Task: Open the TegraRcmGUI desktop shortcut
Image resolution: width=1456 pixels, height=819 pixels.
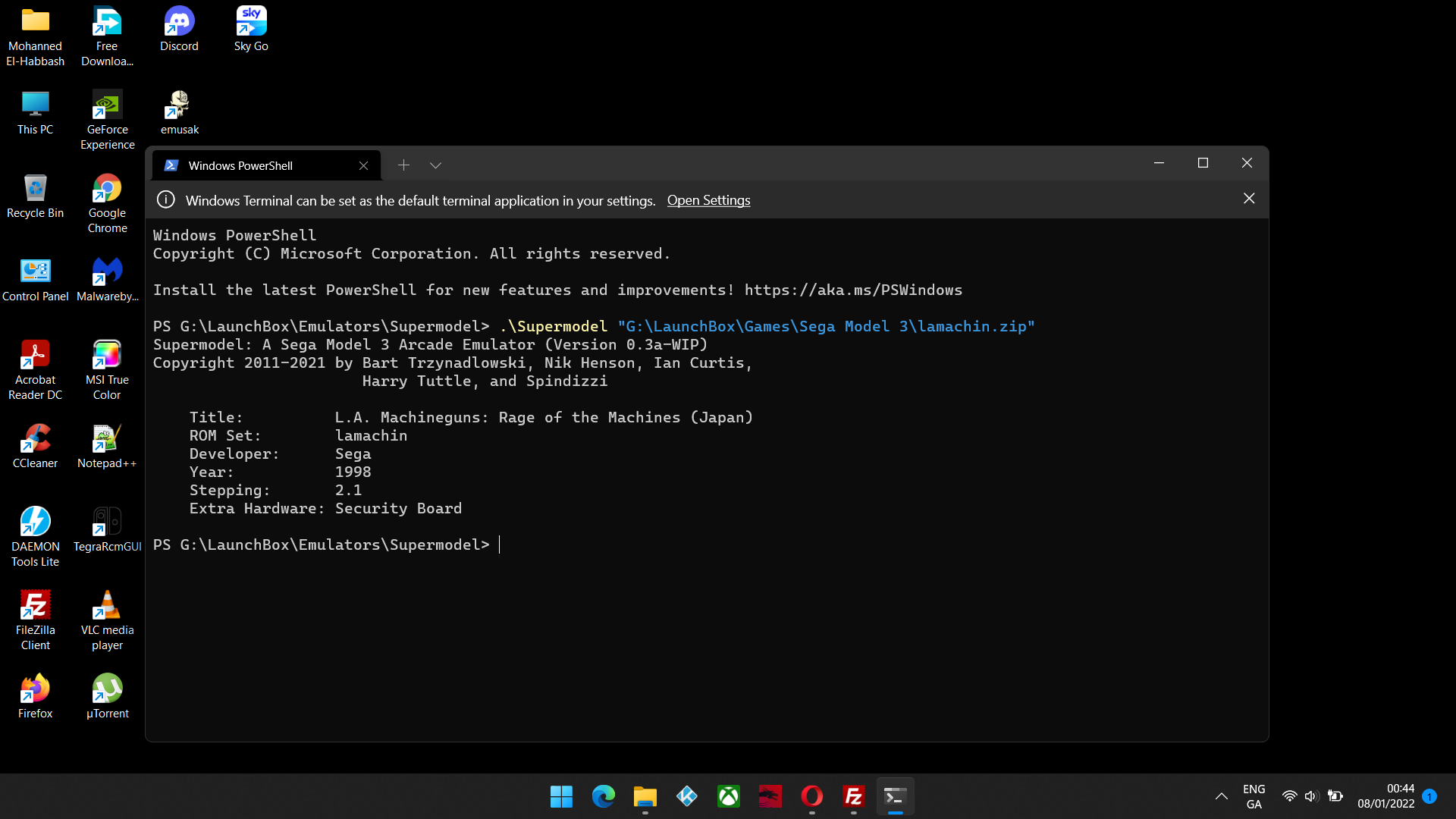Action: point(107,531)
